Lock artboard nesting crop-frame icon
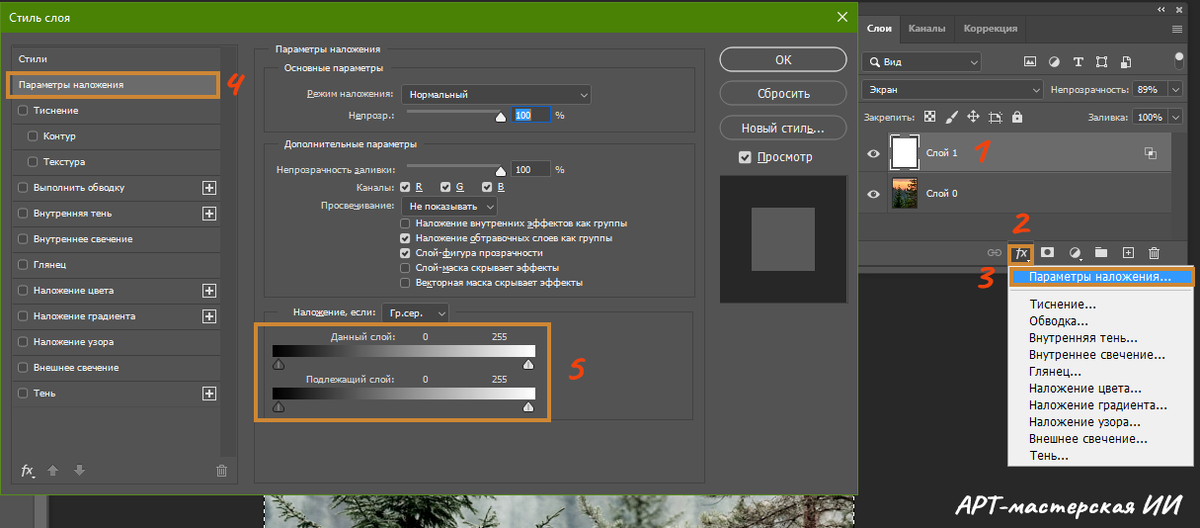This screenshot has height=528, width=1200. pos(996,117)
